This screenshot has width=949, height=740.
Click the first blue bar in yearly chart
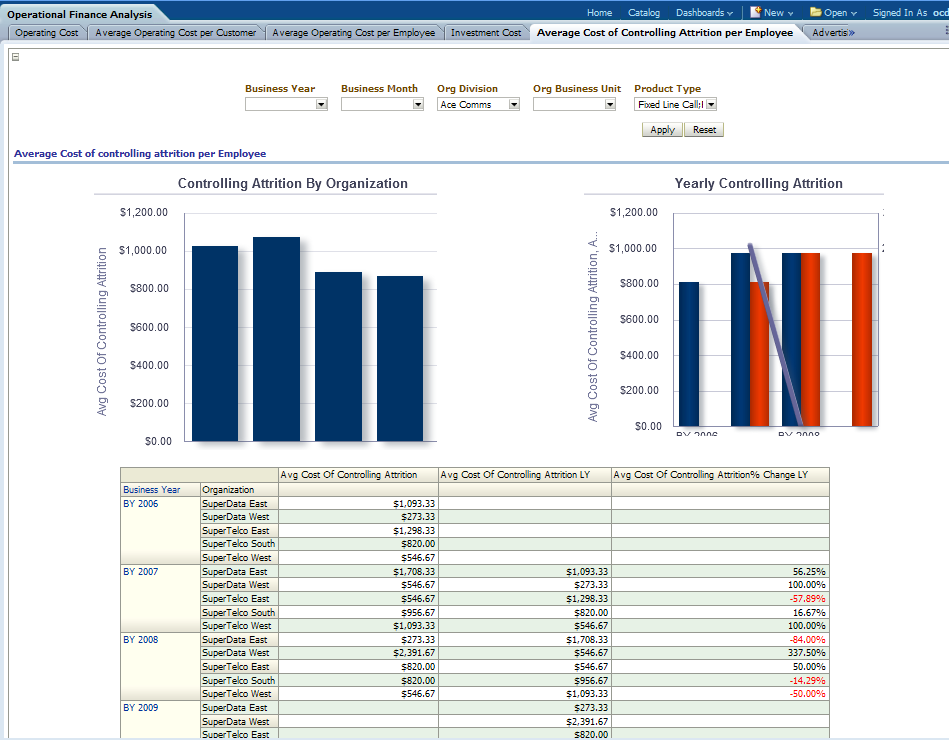click(x=689, y=354)
